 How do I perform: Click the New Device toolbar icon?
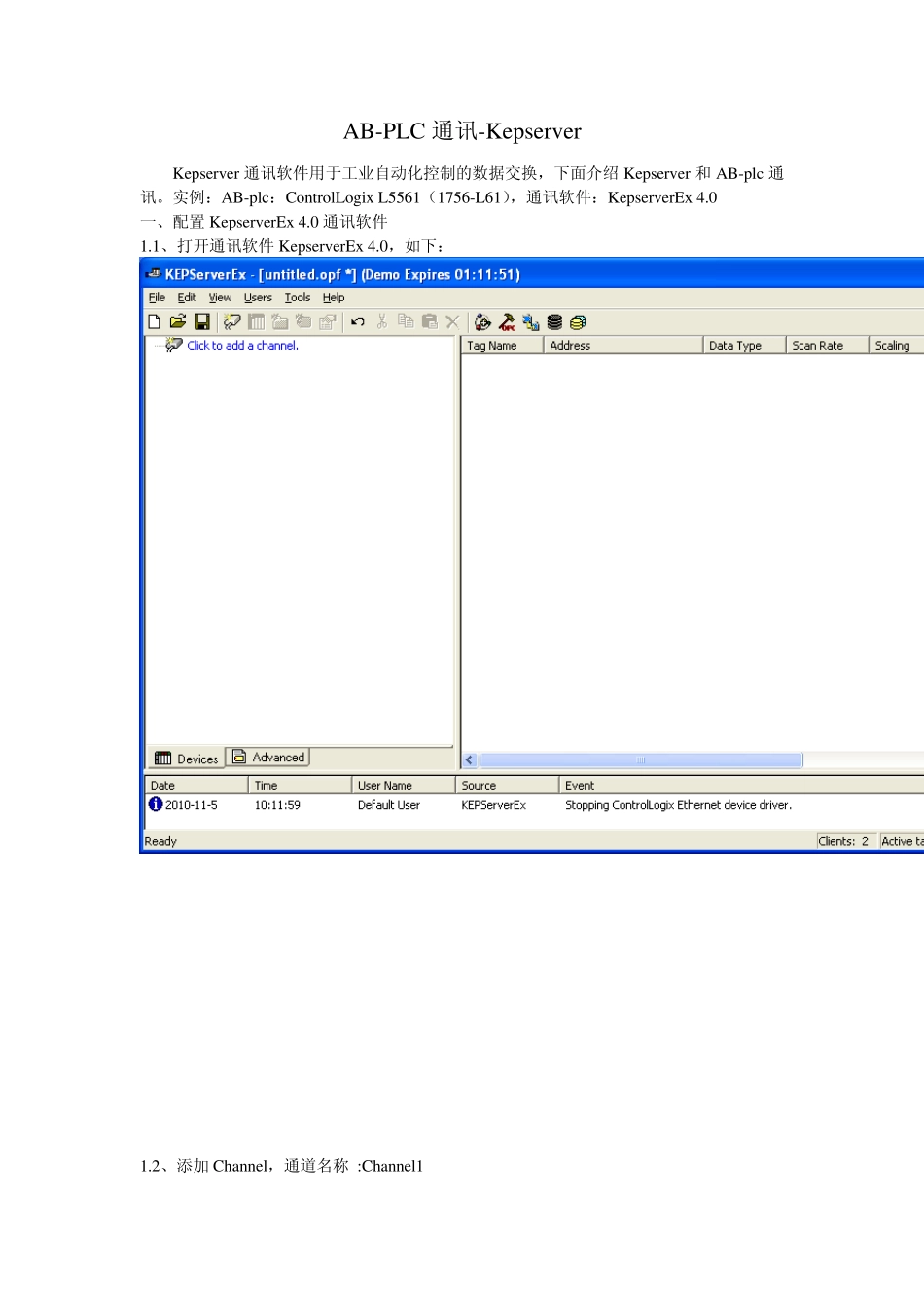coord(256,322)
